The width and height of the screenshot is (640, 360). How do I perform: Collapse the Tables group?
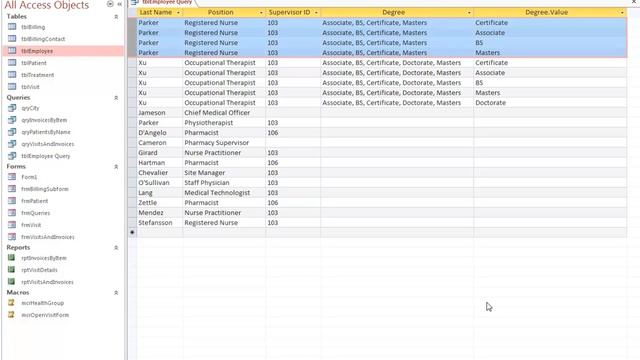pyautogui.click(x=116, y=17)
